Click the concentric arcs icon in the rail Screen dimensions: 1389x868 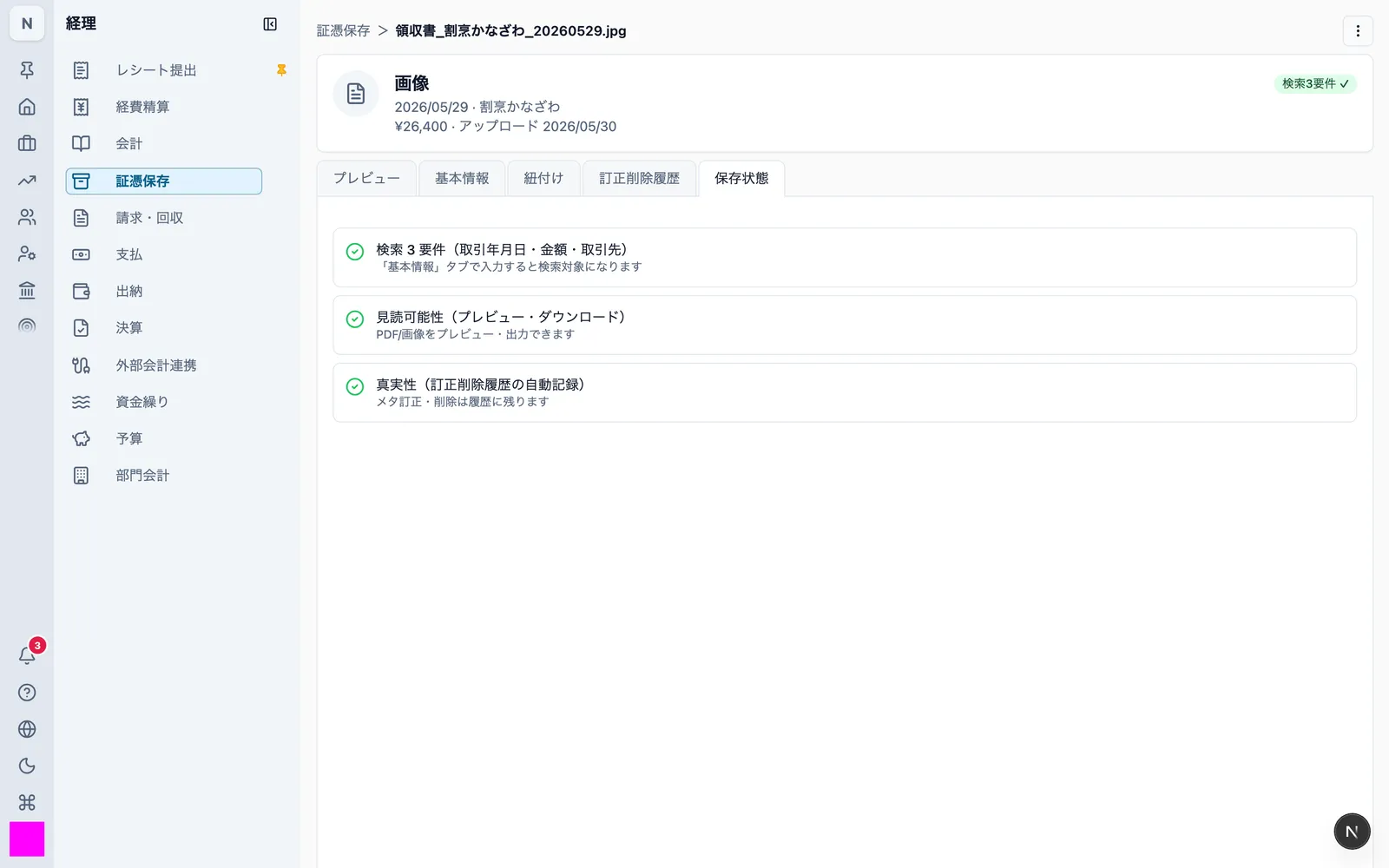coord(27,326)
